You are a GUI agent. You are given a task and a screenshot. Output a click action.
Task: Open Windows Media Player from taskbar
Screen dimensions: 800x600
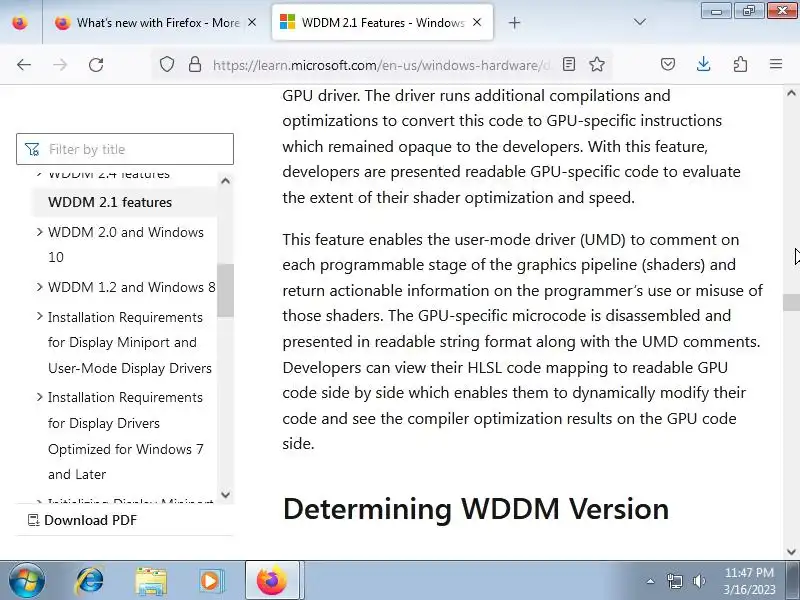[211, 581]
